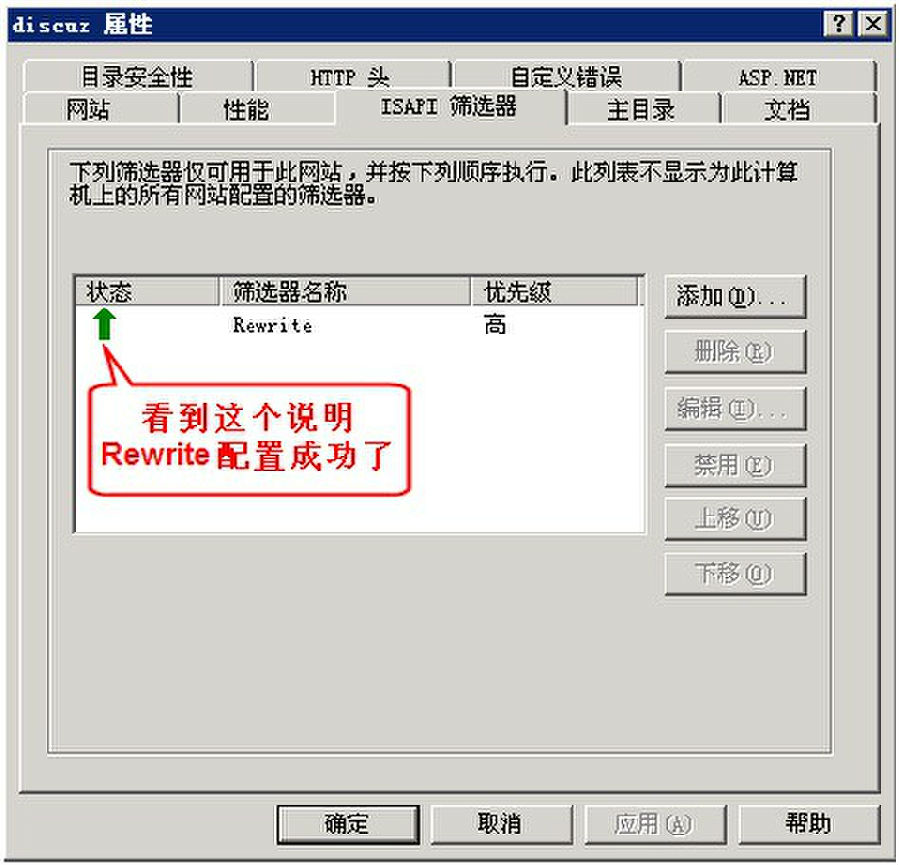Click the green up-arrow status icon

pos(104,324)
